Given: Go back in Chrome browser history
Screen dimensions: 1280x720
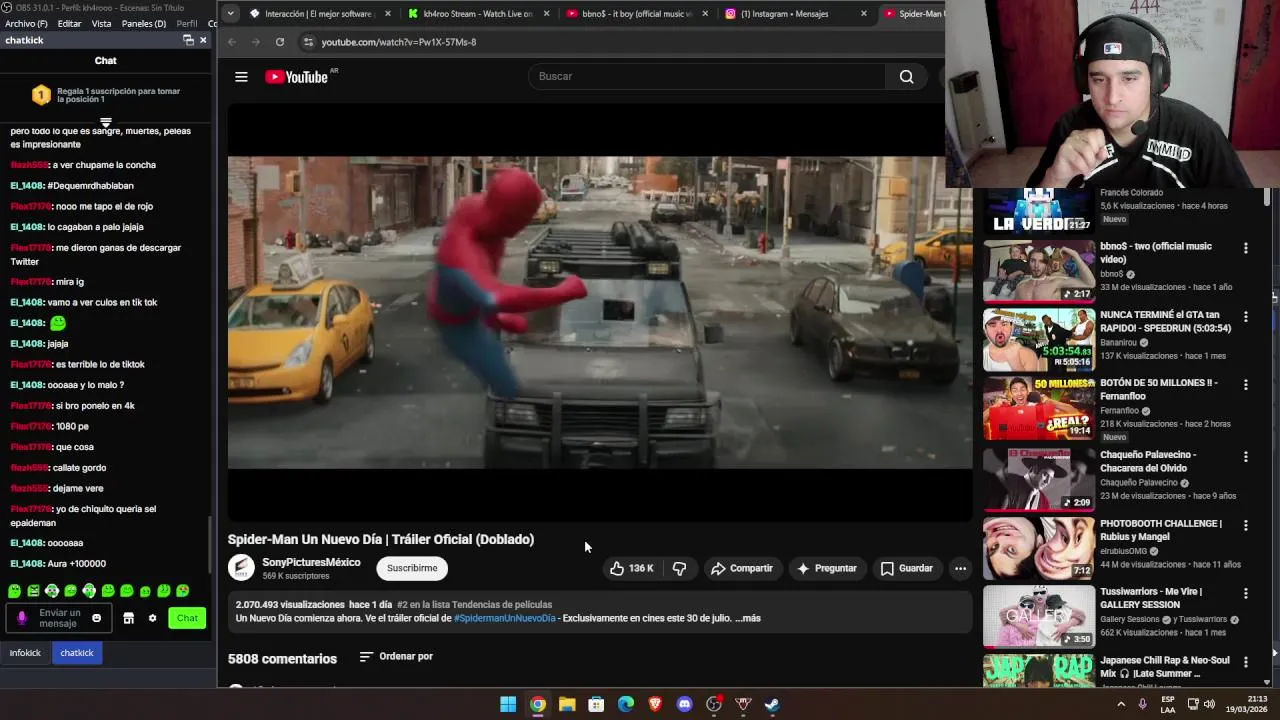Looking at the screenshot, I should (x=232, y=42).
